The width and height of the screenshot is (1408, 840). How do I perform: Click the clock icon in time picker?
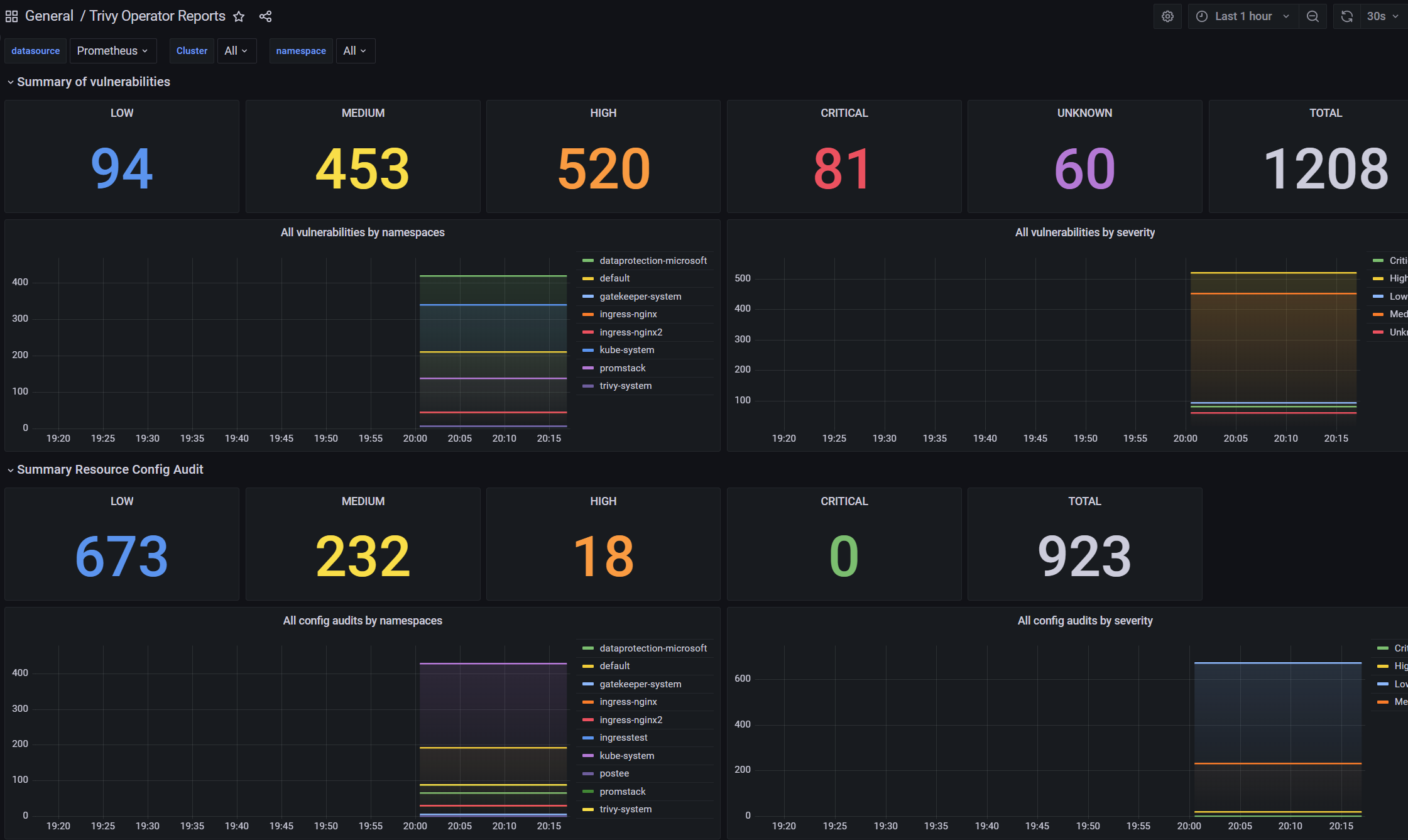1201,16
